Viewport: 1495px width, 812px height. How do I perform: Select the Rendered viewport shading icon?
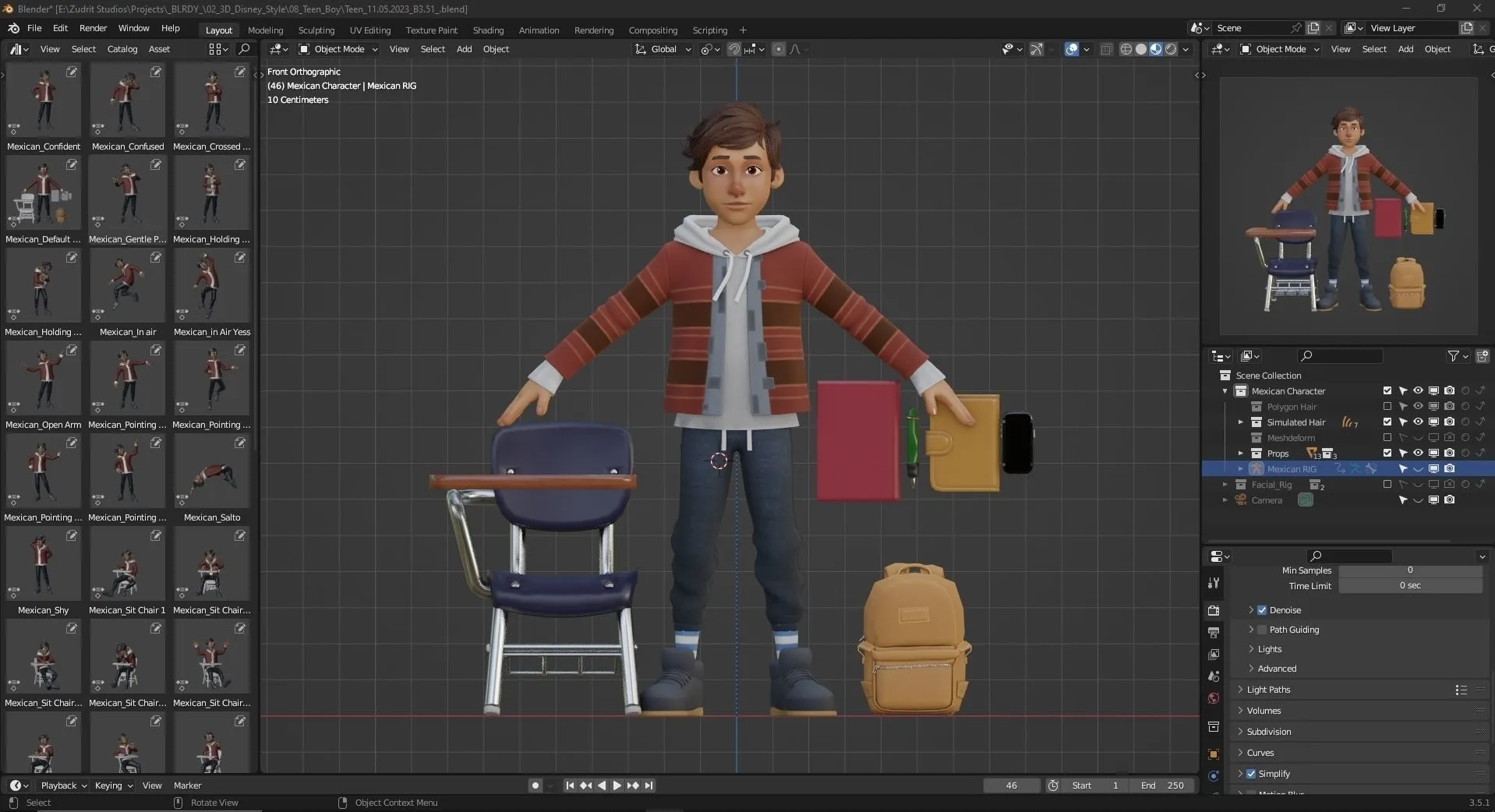tap(1170, 49)
